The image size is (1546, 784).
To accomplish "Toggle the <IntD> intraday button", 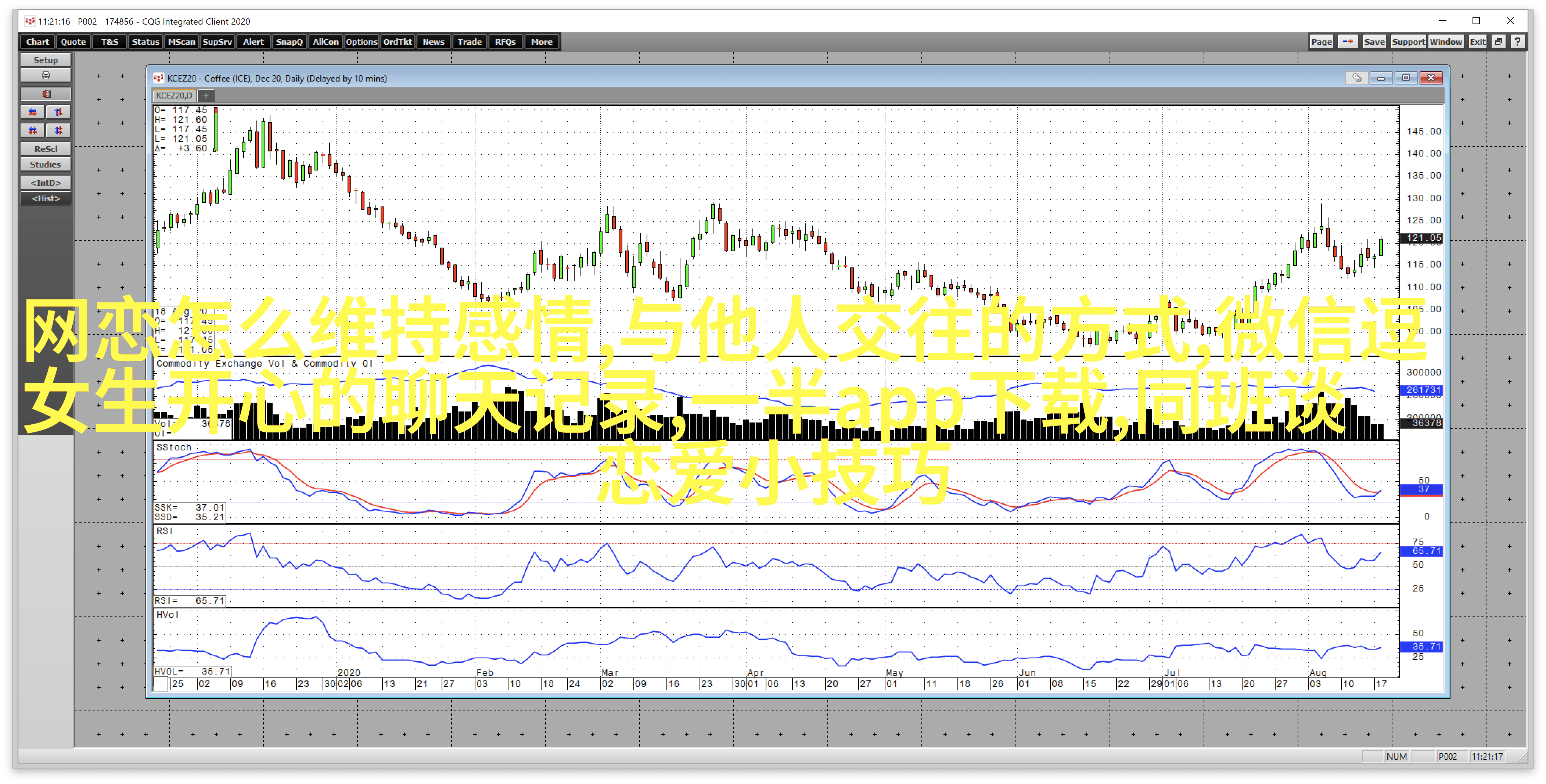I will [x=46, y=183].
